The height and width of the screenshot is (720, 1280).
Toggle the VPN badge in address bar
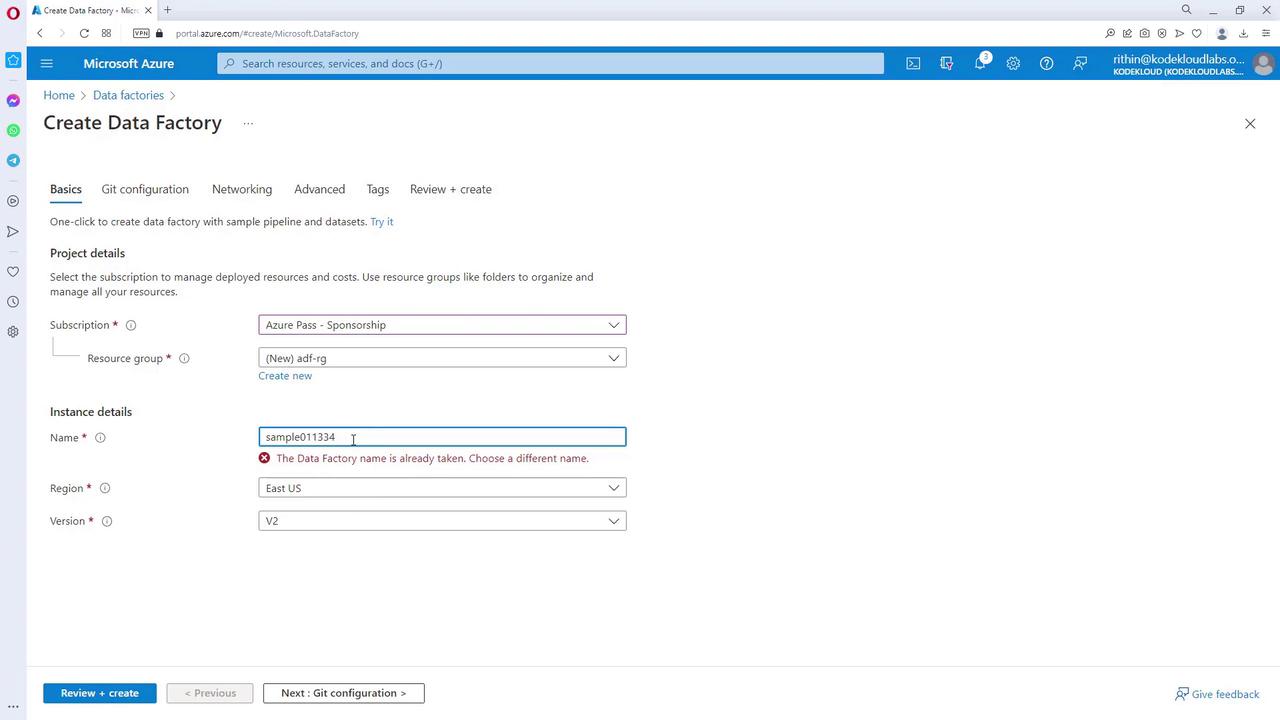[141, 33]
